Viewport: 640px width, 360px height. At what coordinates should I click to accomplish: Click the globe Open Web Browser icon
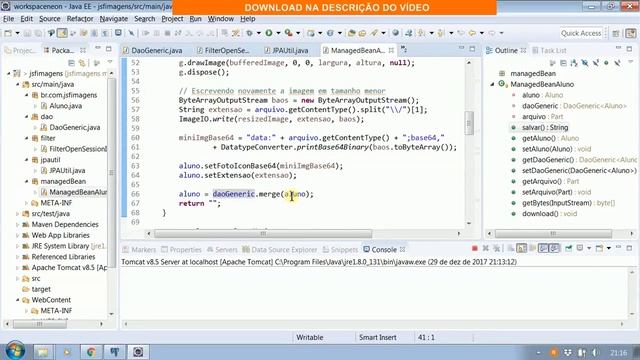[395, 33]
